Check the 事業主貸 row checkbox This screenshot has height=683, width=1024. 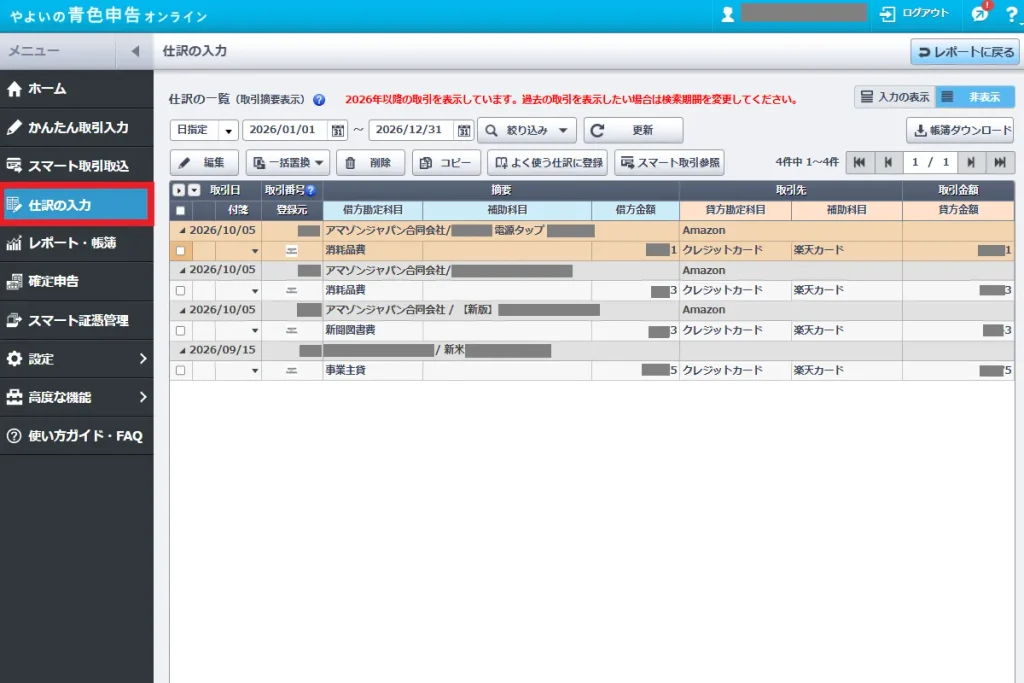(x=180, y=370)
